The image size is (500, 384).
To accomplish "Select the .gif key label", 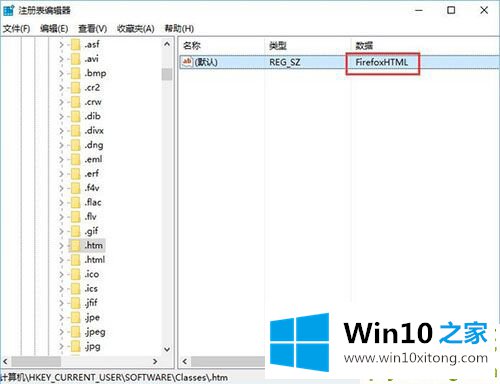I will point(91,231).
